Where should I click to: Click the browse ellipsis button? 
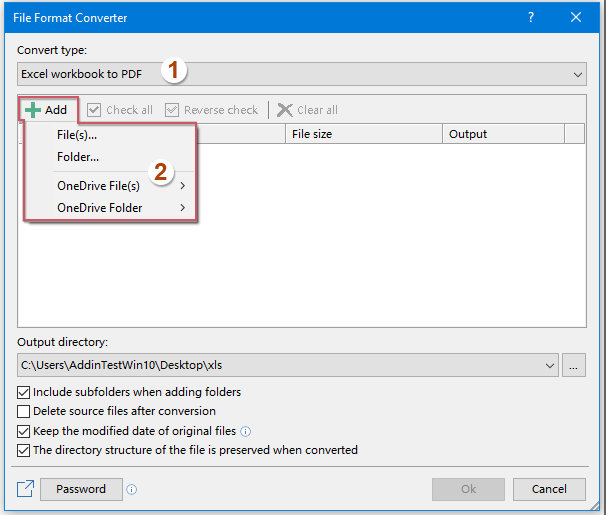pos(574,366)
